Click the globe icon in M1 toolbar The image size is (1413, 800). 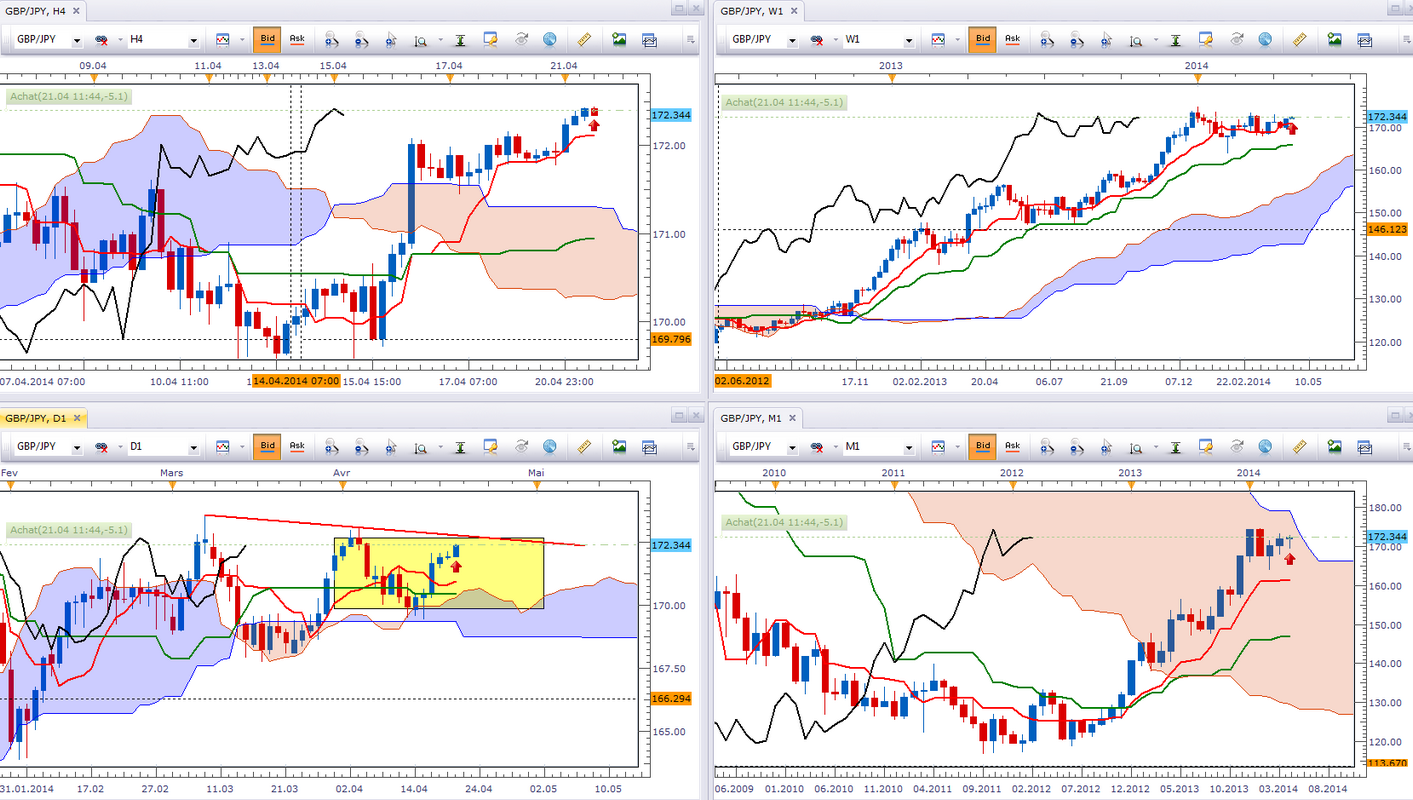point(1265,447)
